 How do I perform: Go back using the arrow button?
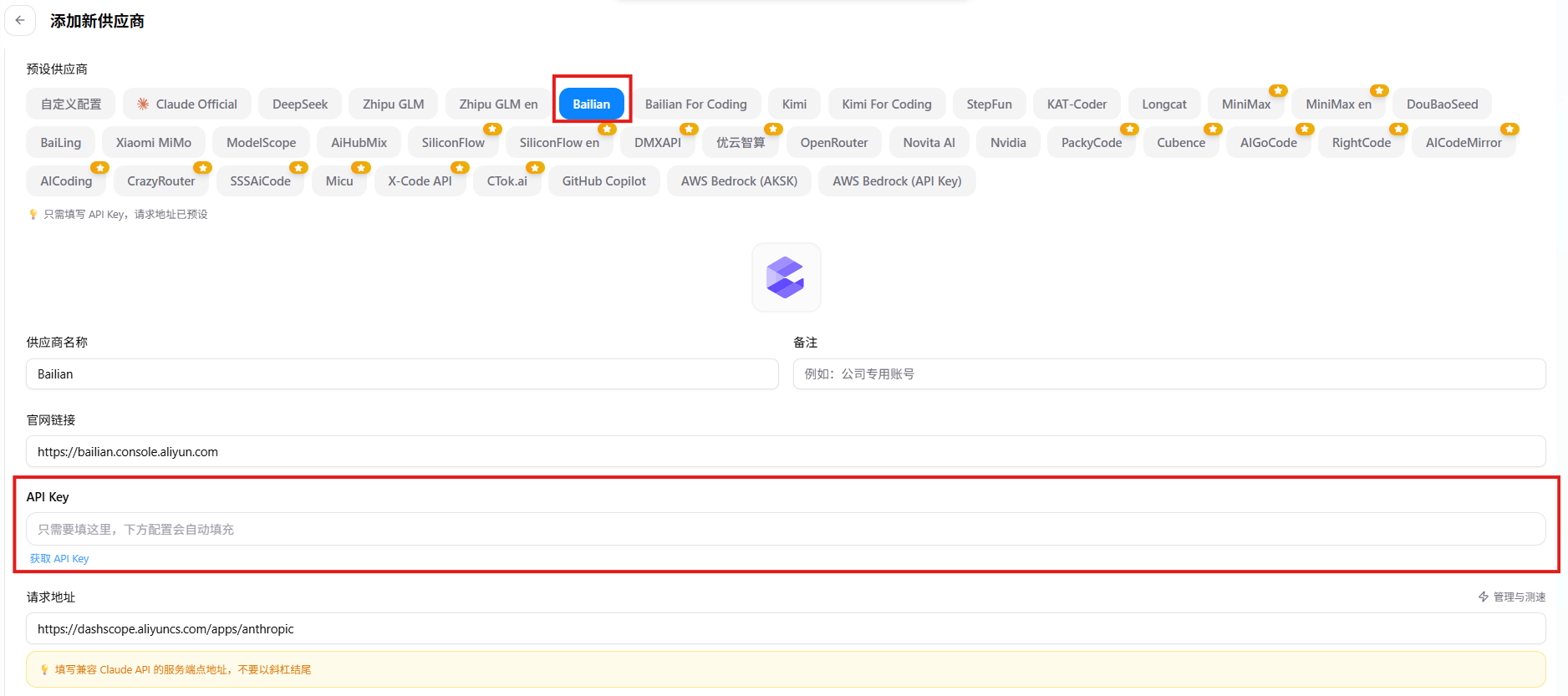pyautogui.click(x=20, y=21)
